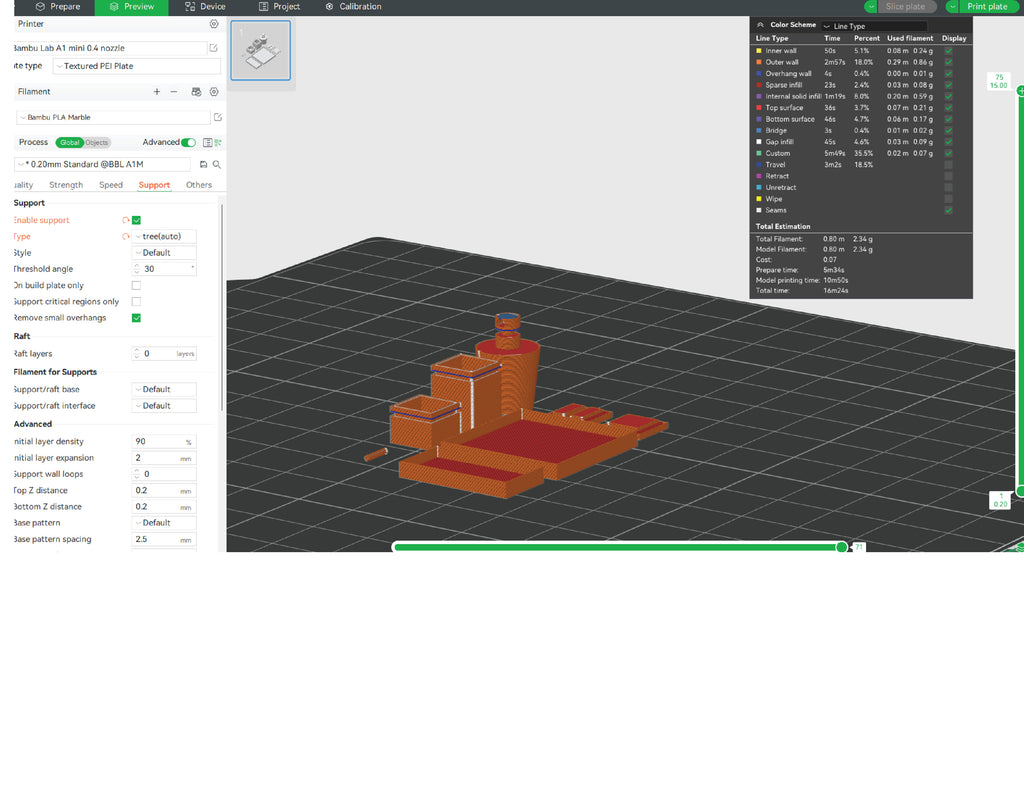The image size is (1024, 791).
Task: Remove a filament using the minus icon
Action: [x=174, y=92]
